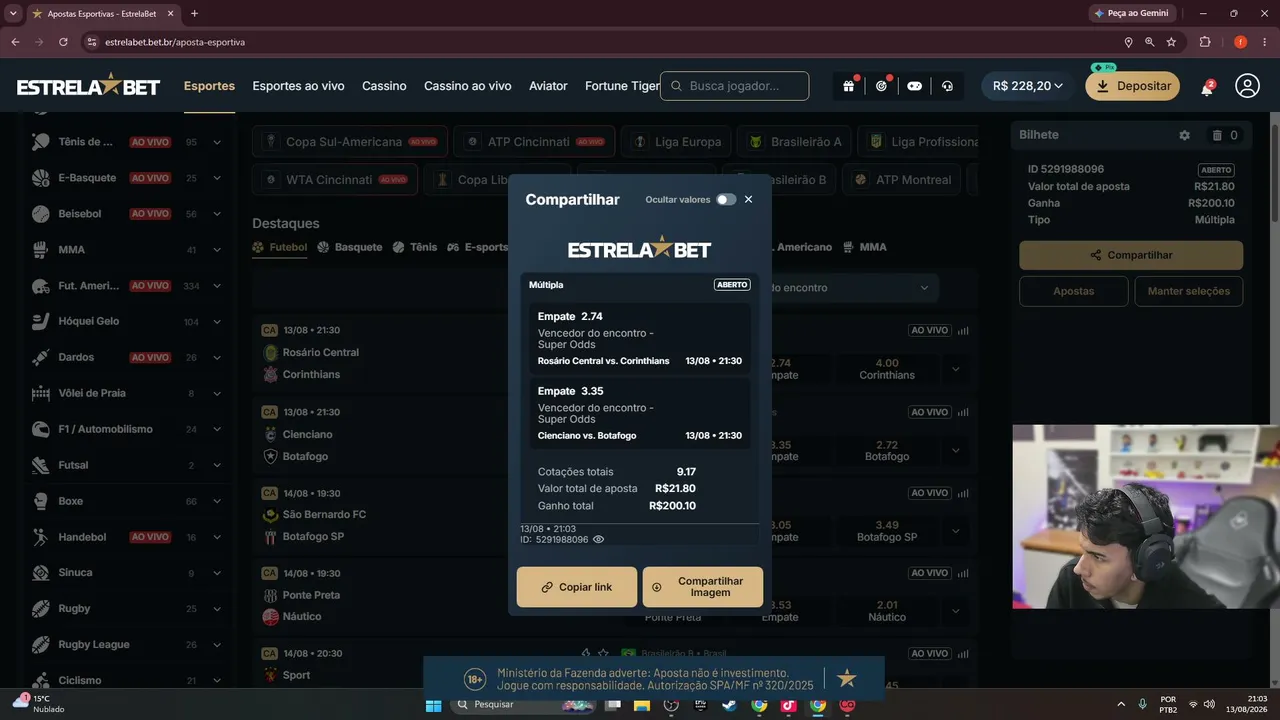The width and height of the screenshot is (1280, 720).
Task: Bookmark this page with the star
Action: coord(1171,42)
